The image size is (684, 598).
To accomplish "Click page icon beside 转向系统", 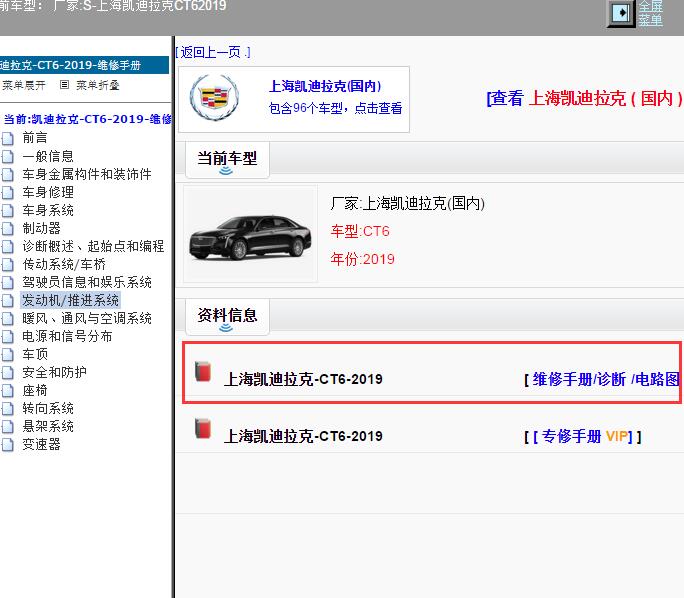I will [x=7, y=409].
